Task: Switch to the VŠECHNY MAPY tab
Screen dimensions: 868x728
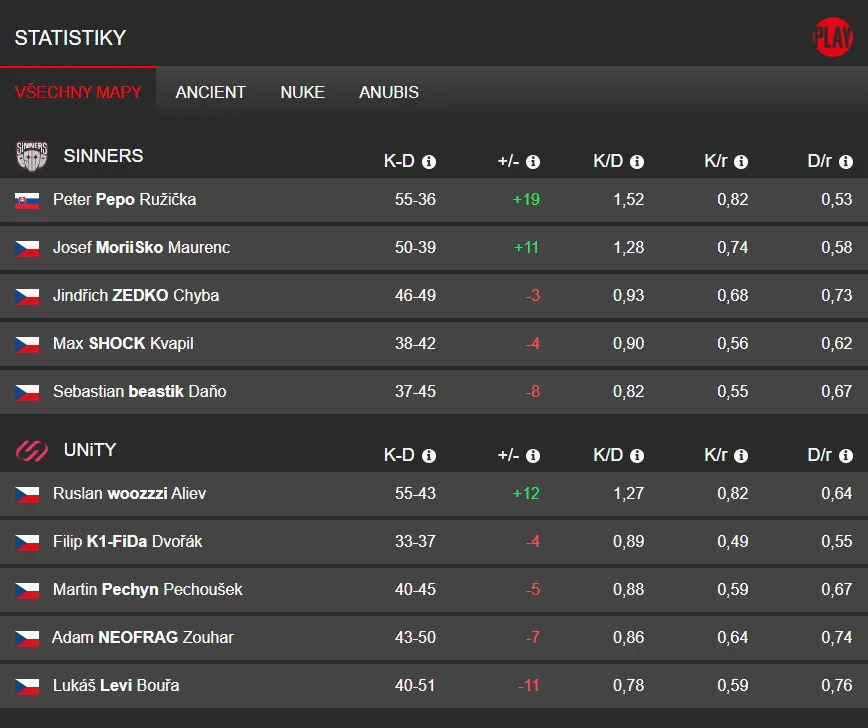Action: pos(78,92)
